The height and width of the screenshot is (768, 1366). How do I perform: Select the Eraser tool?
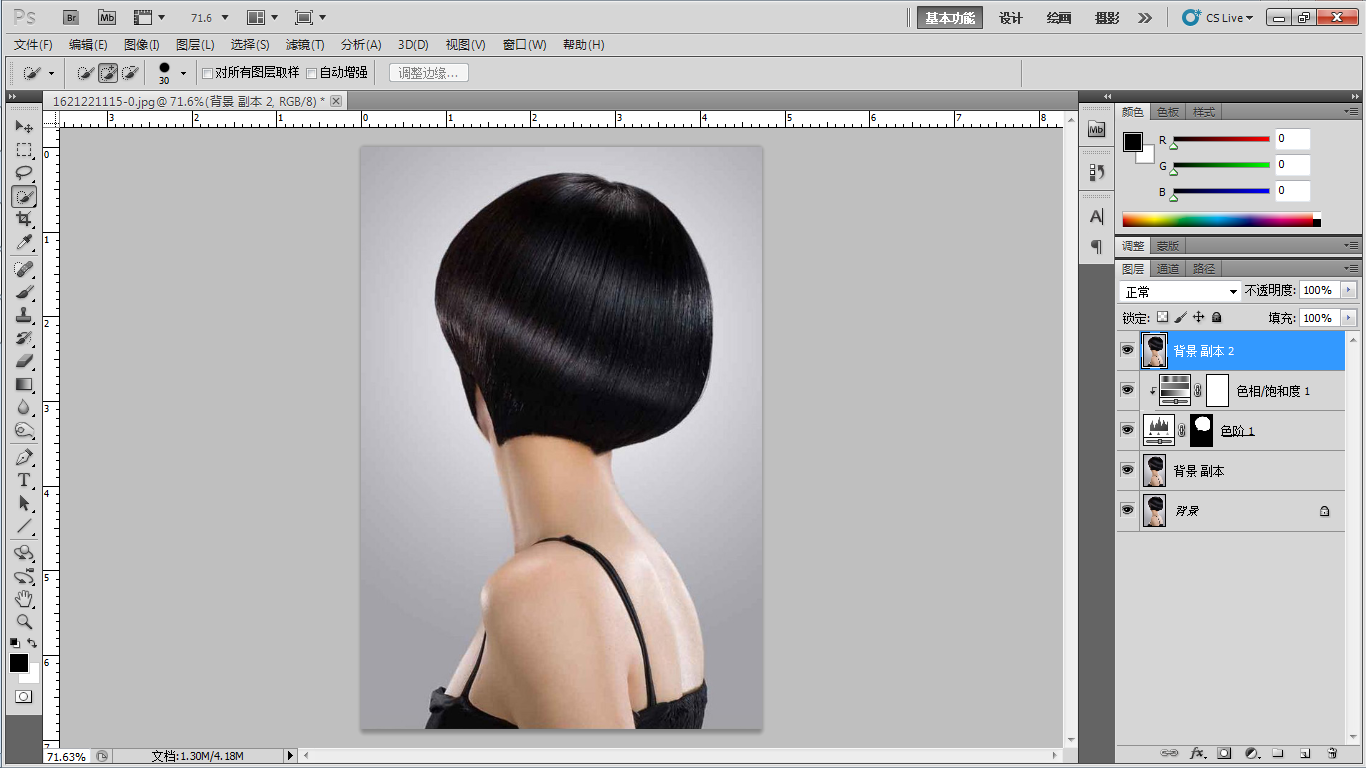click(24, 361)
